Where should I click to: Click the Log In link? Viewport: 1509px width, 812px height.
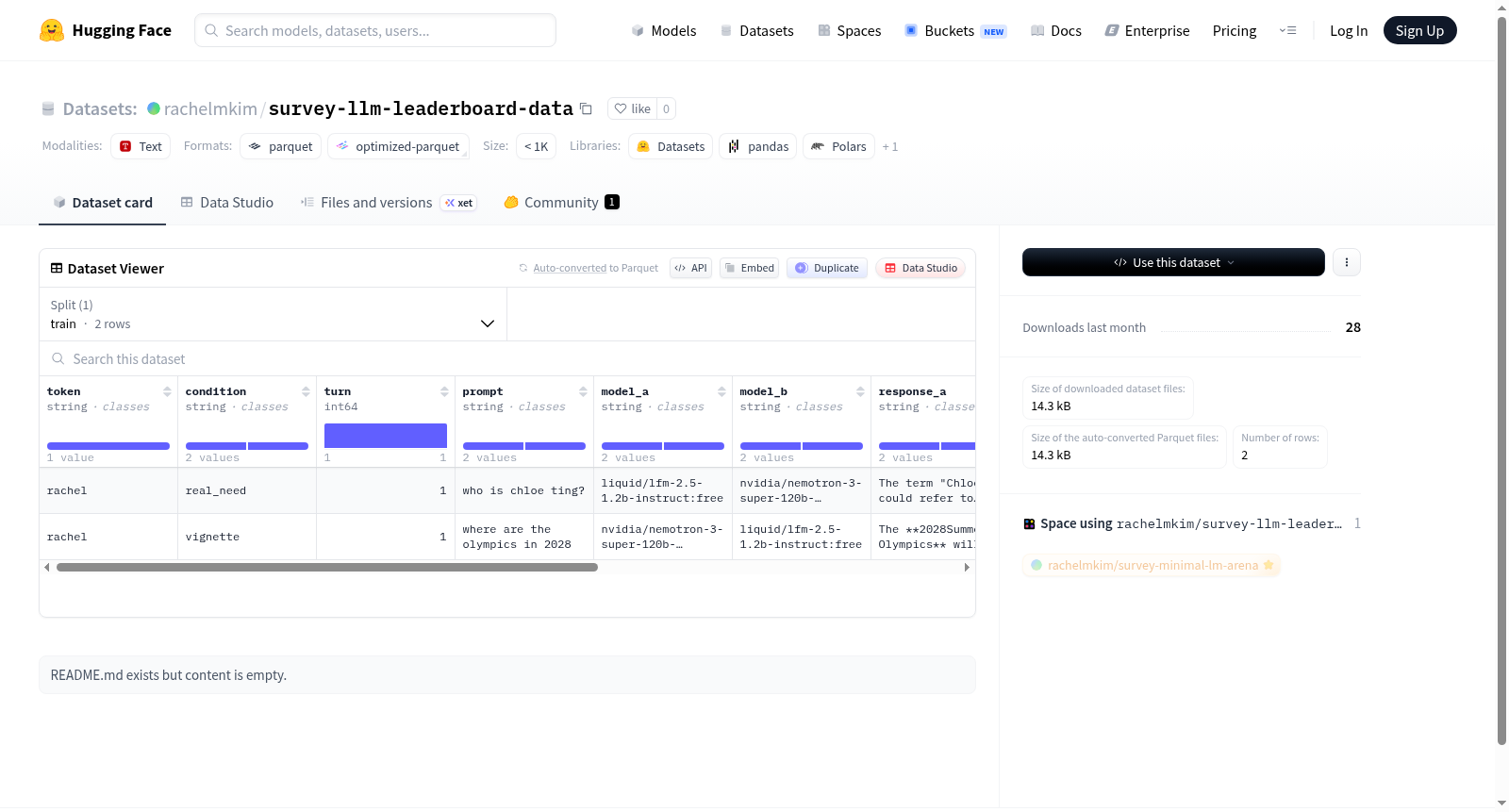tap(1349, 30)
